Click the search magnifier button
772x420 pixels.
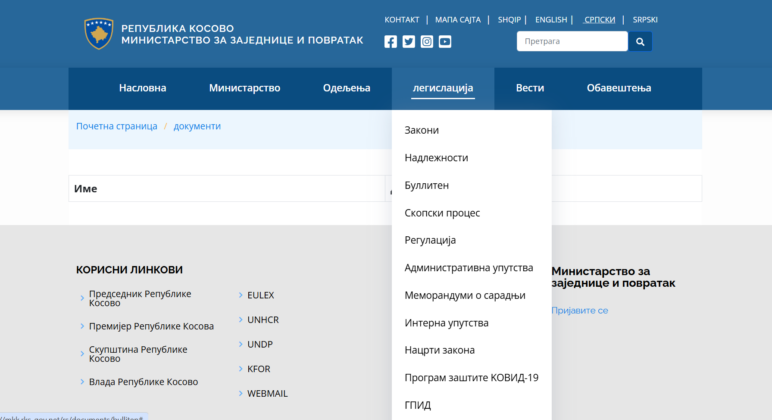640,41
